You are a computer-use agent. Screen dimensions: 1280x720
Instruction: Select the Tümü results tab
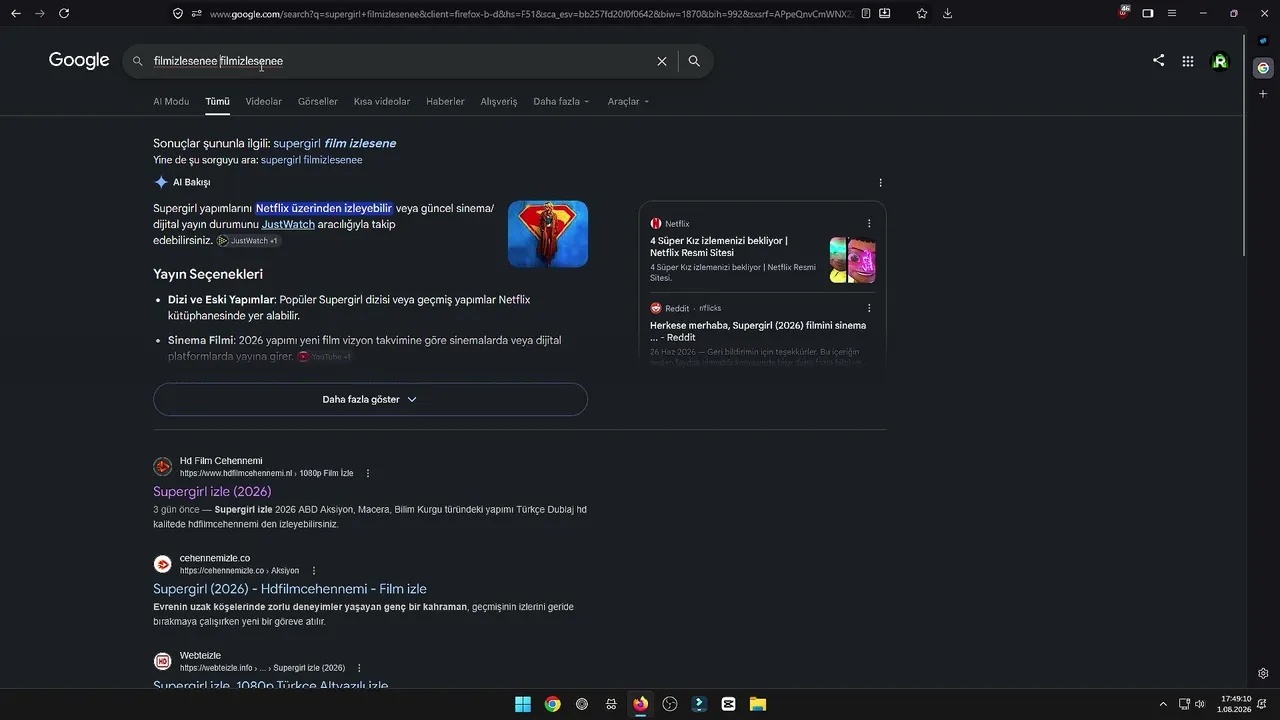point(217,102)
